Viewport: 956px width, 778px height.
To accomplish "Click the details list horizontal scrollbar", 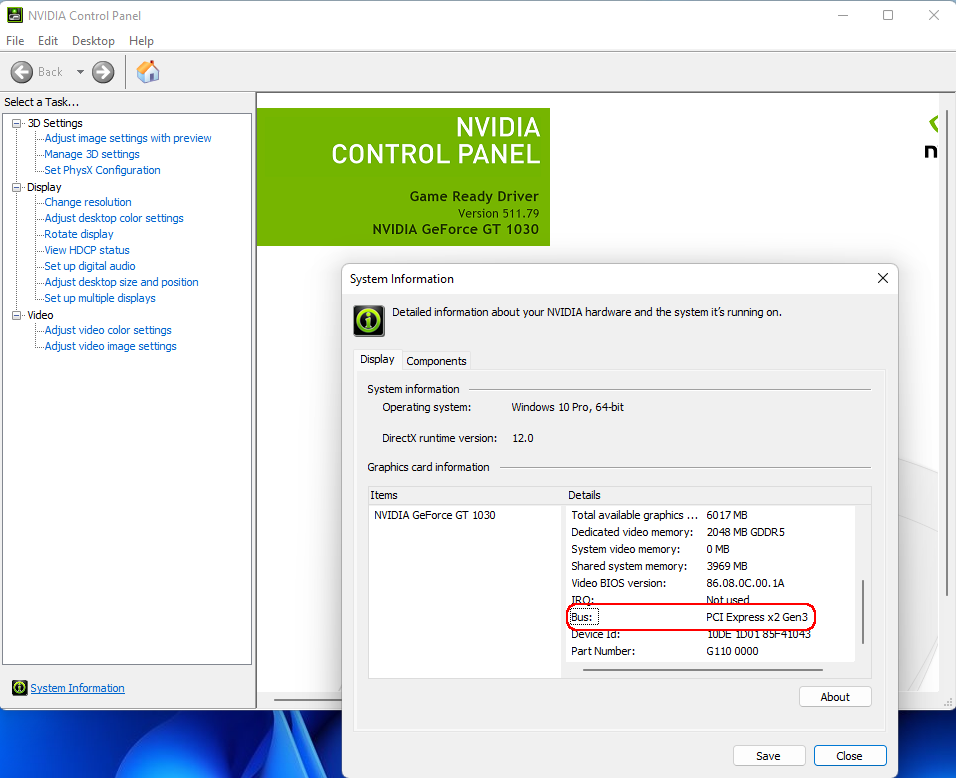I will point(702,669).
